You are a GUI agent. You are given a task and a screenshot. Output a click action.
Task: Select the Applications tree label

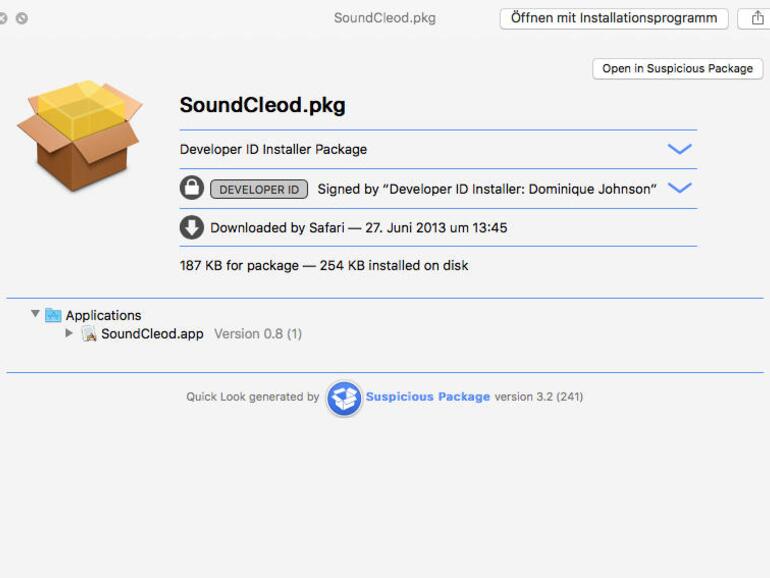[x=103, y=315]
